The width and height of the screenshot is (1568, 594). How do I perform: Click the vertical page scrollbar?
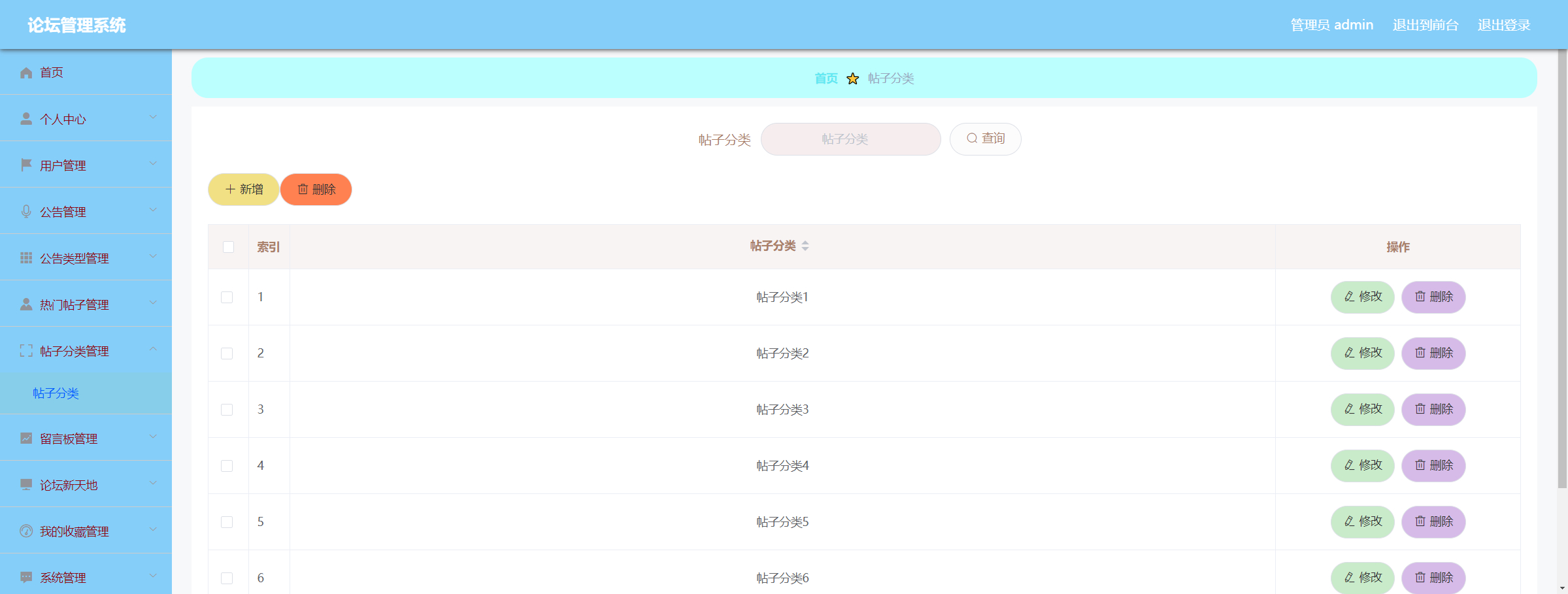[x=1562, y=269]
